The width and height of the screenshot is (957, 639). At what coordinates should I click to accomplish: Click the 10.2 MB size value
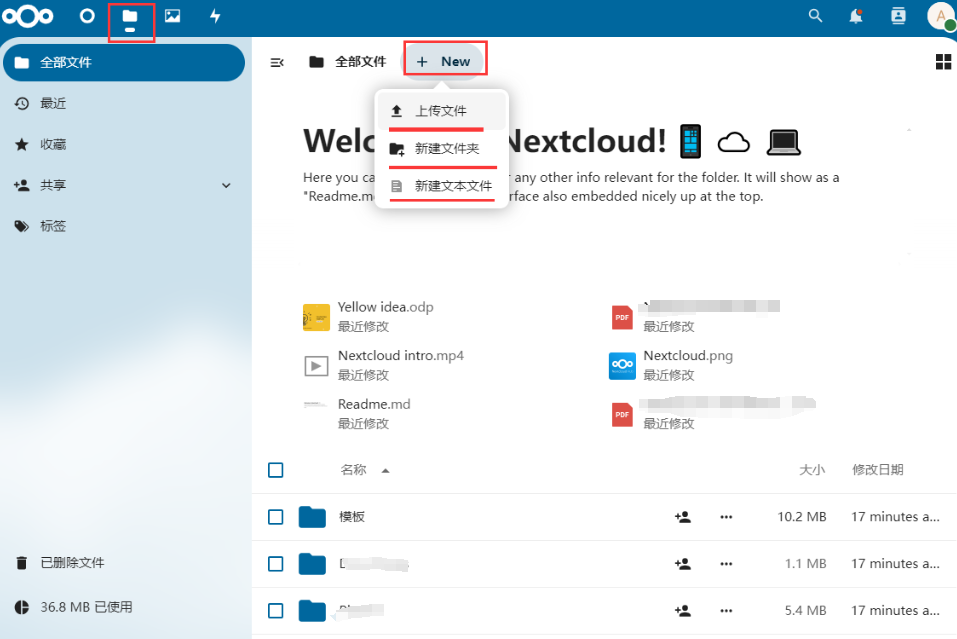[801, 517]
